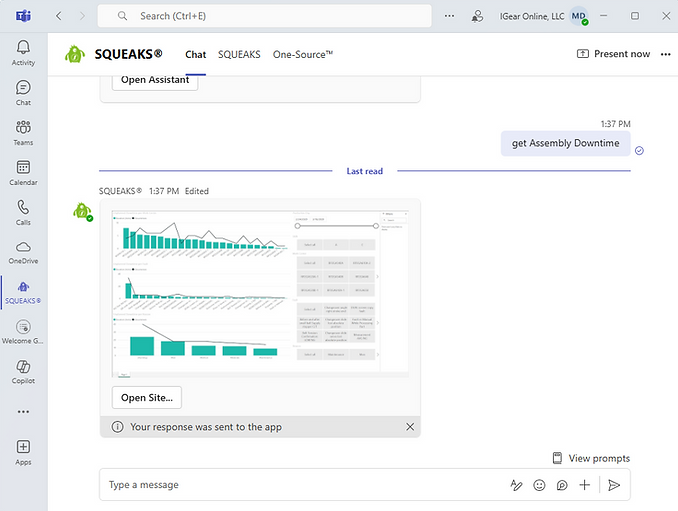
Task: Dismiss the response sent notification
Action: point(410,427)
